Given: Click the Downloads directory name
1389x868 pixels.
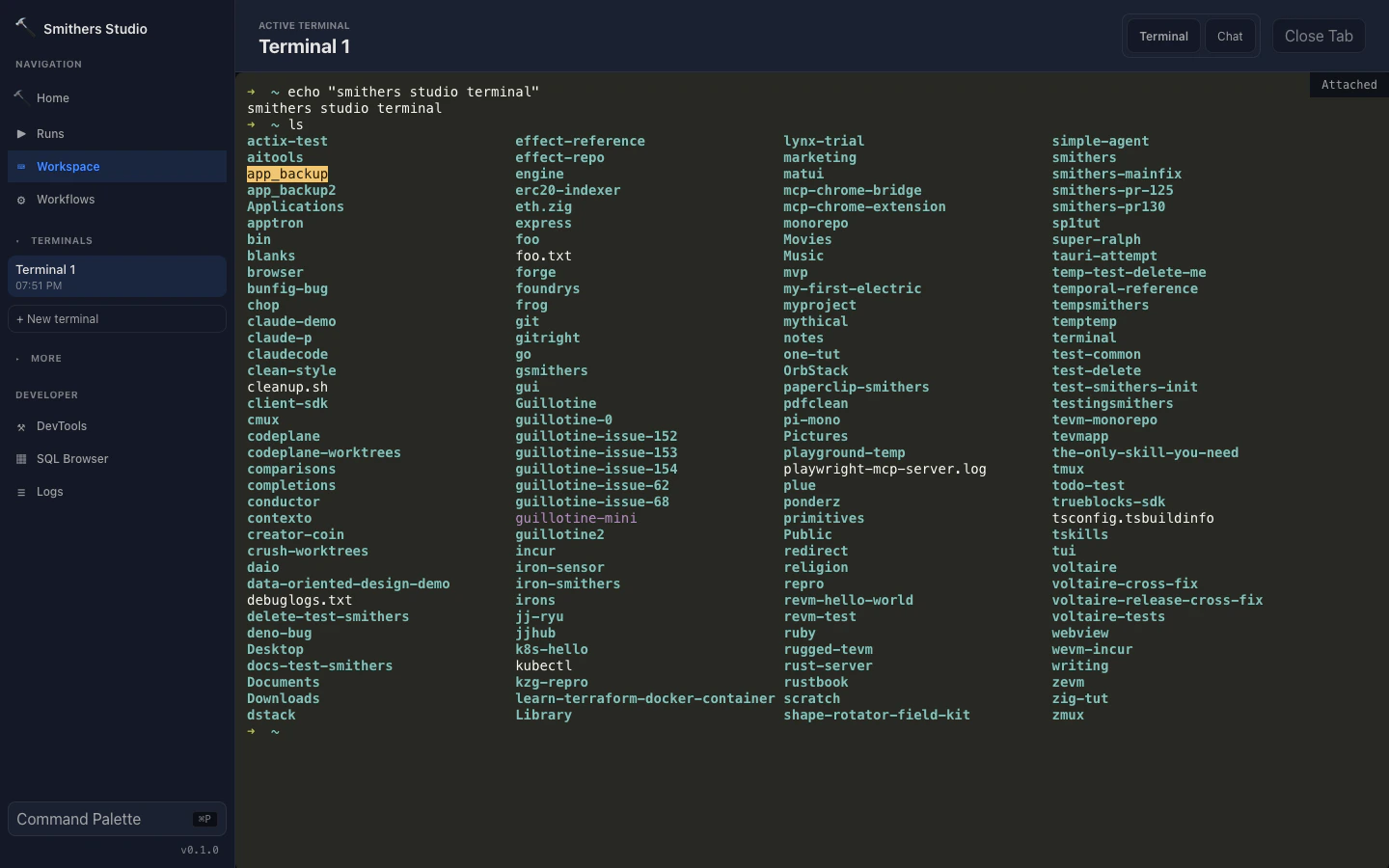Looking at the screenshot, I should [x=283, y=698].
